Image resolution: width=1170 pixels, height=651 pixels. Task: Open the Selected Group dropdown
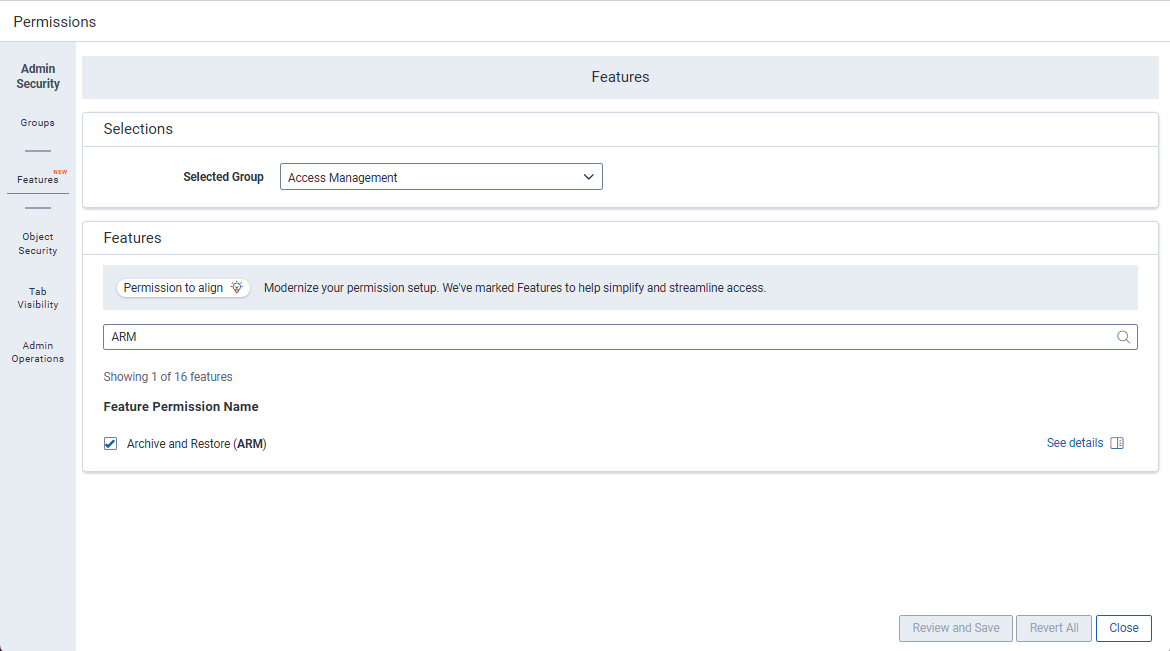[441, 177]
